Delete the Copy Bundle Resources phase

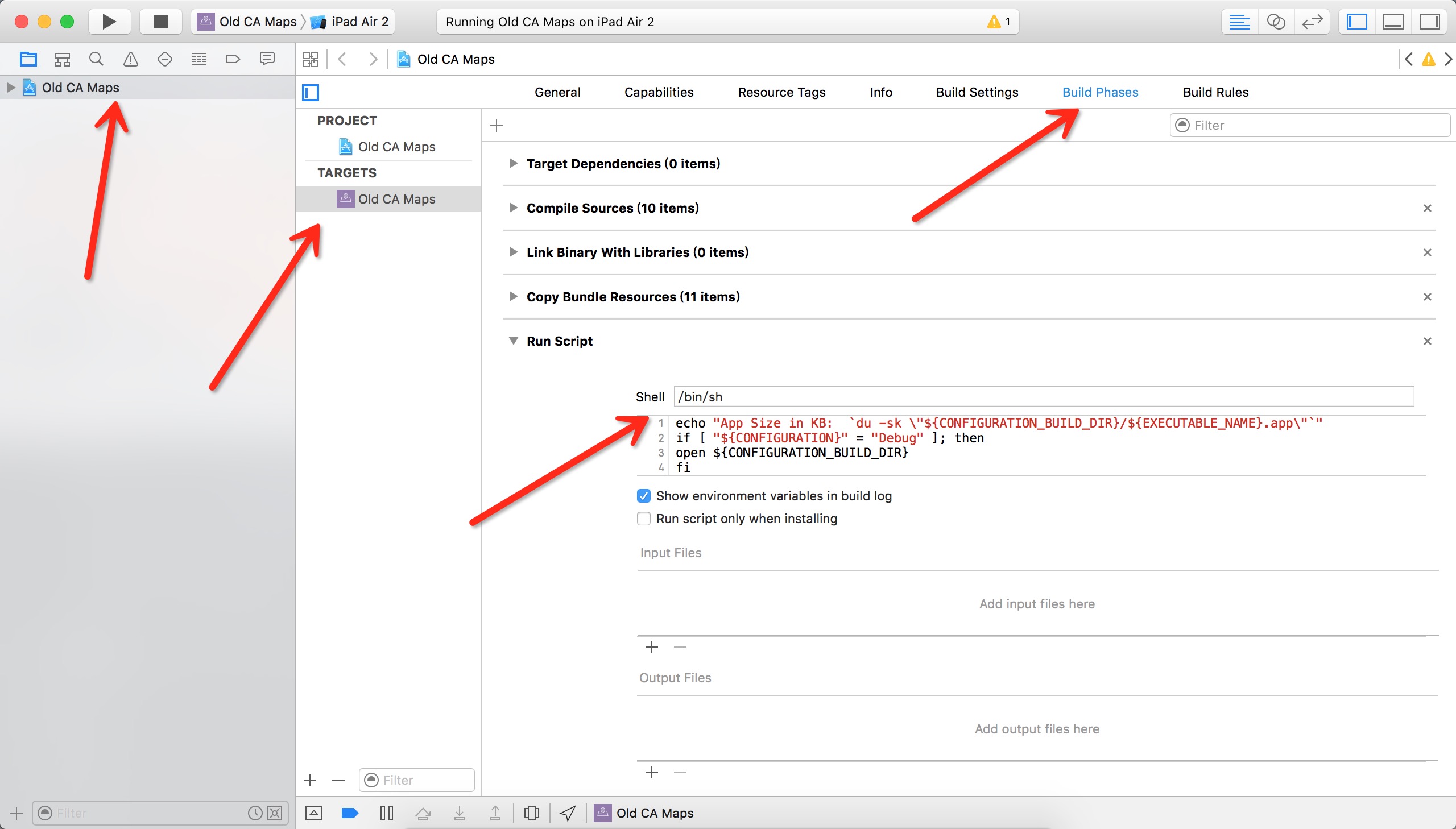coord(1427,297)
